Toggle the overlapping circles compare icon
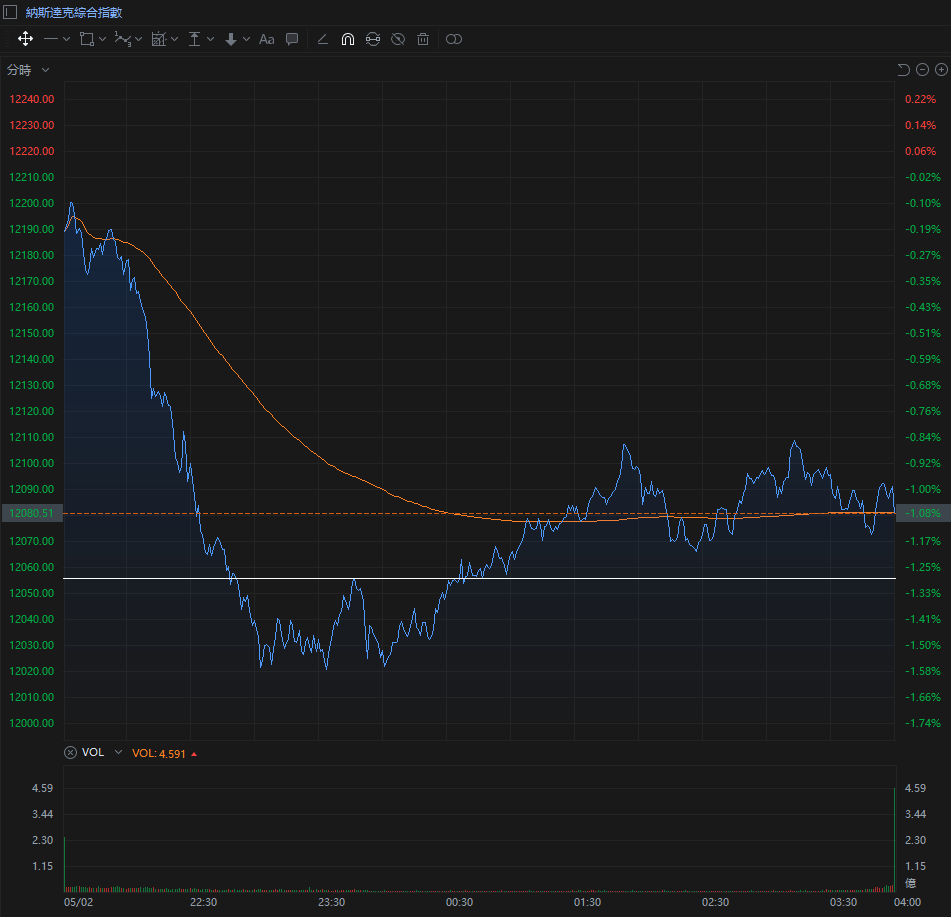This screenshot has width=951, height=917. pos(454,39)
